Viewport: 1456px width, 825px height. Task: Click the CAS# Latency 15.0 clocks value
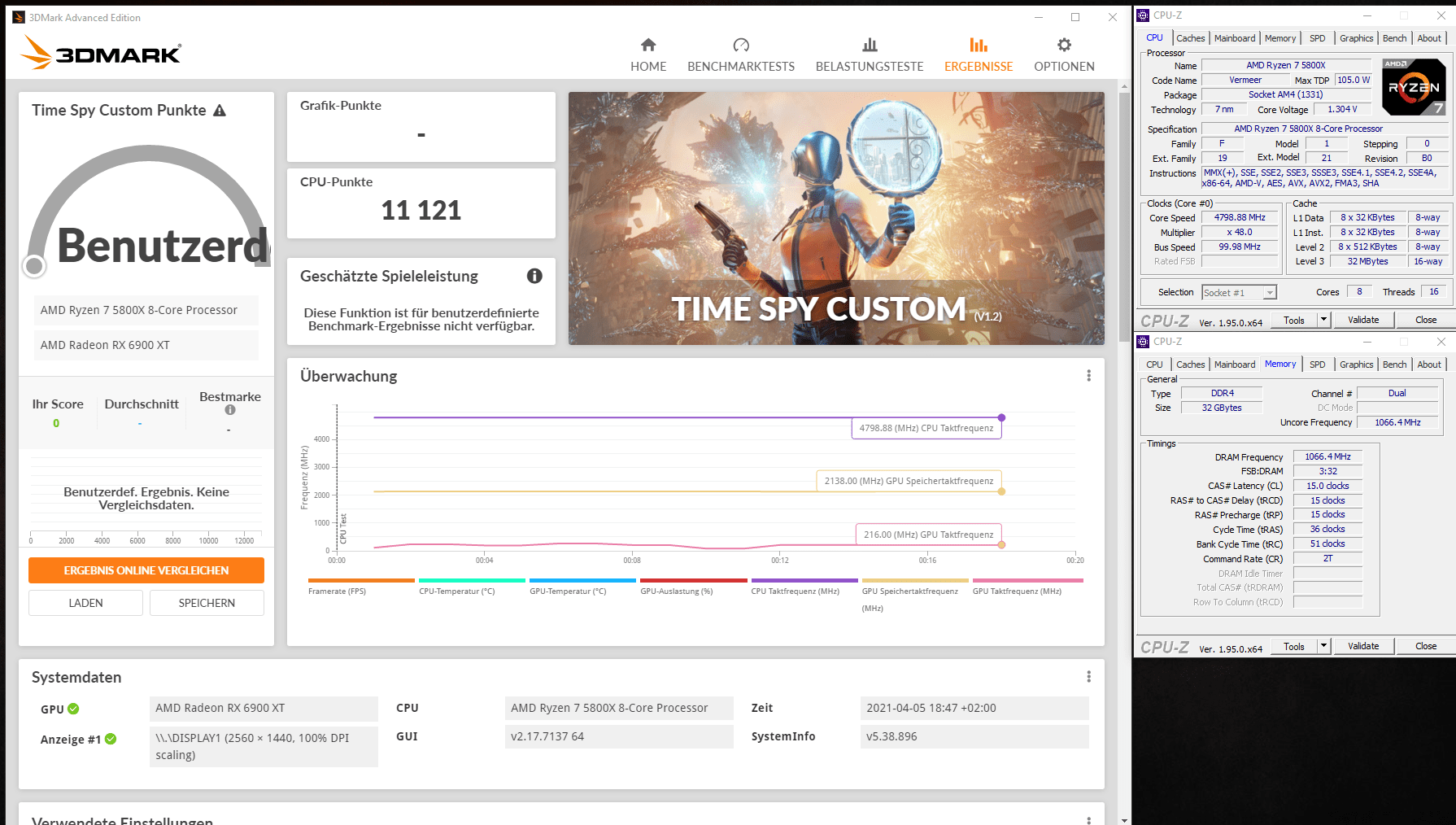pos(1327,486)
